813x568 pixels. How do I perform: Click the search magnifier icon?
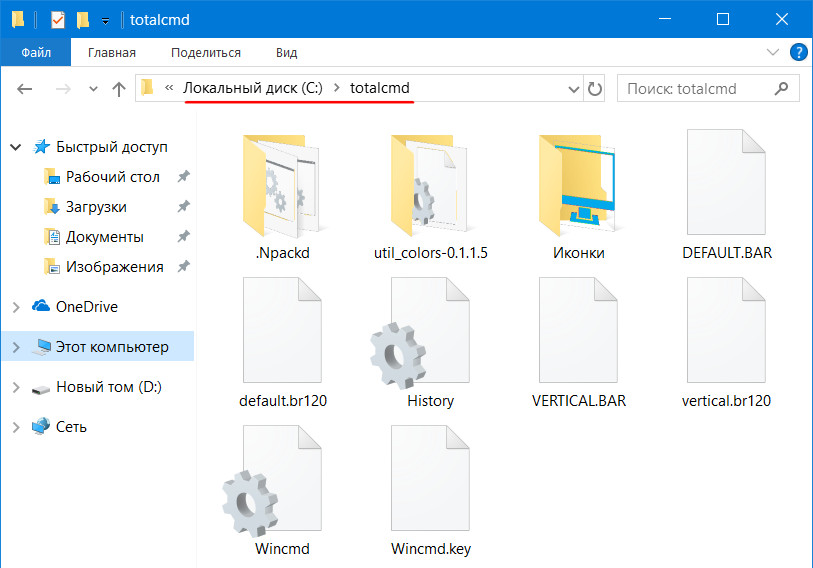(x=781, y=88)
